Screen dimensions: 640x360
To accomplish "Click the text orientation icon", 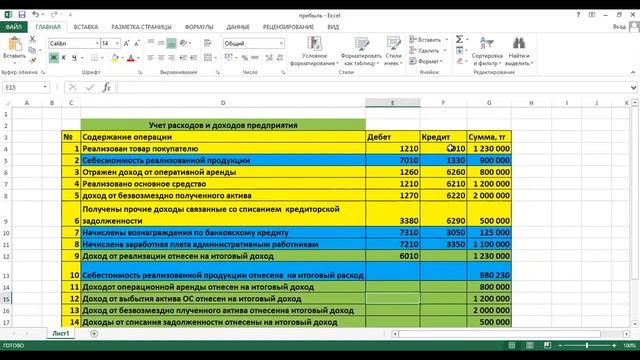I will 184,43.
